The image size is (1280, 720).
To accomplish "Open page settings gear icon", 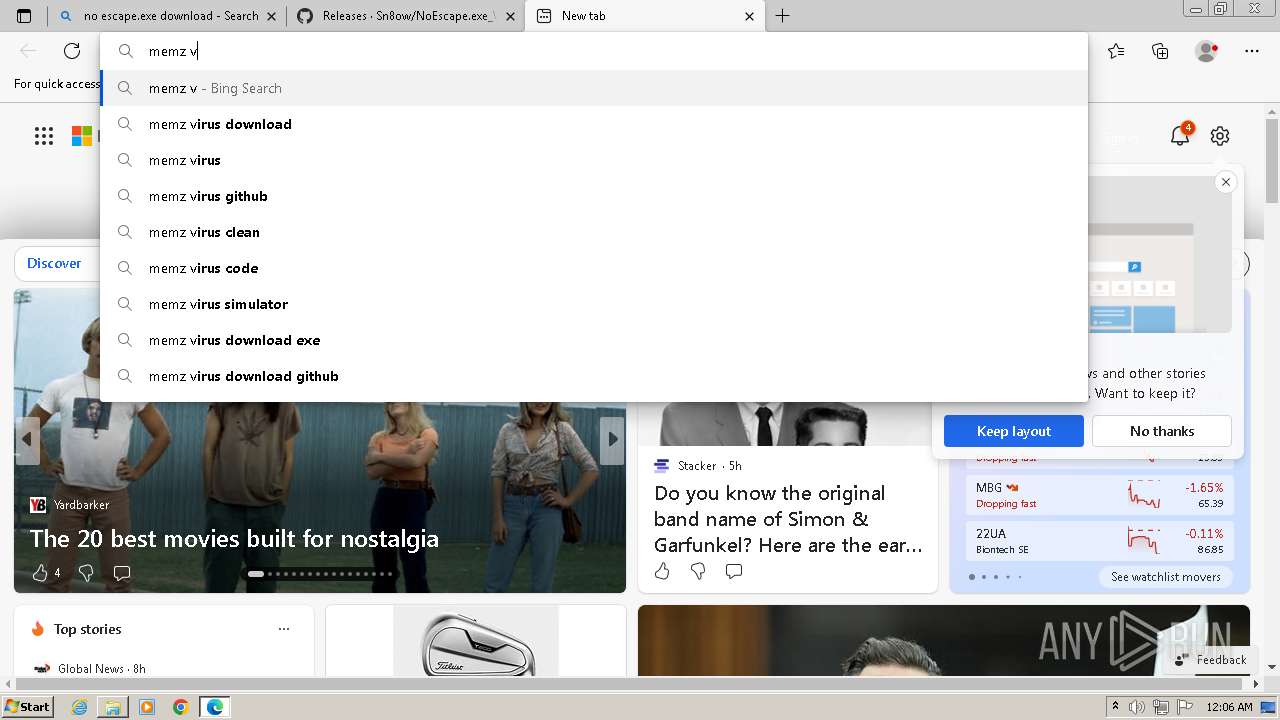I will (x=1220, y=136).
